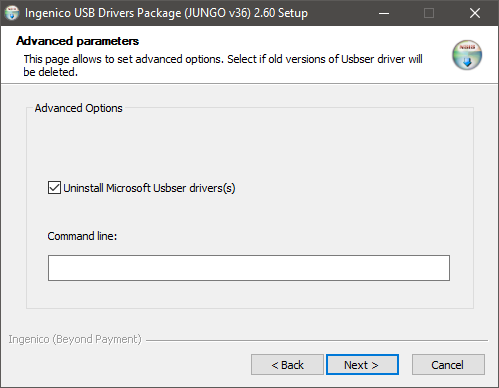This screenshot has width=499, height=388.
Task: Click the "Command line:" label
Action: pyautogui.click(x=82, y=236)
